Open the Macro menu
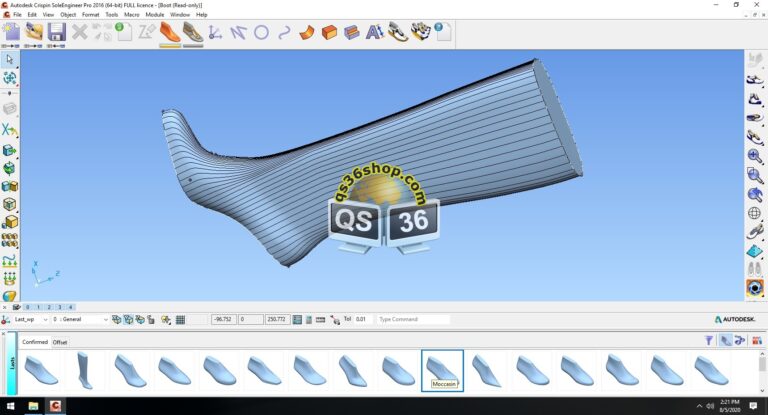Viewport: 768px width, 415px height. pos(132,15)
